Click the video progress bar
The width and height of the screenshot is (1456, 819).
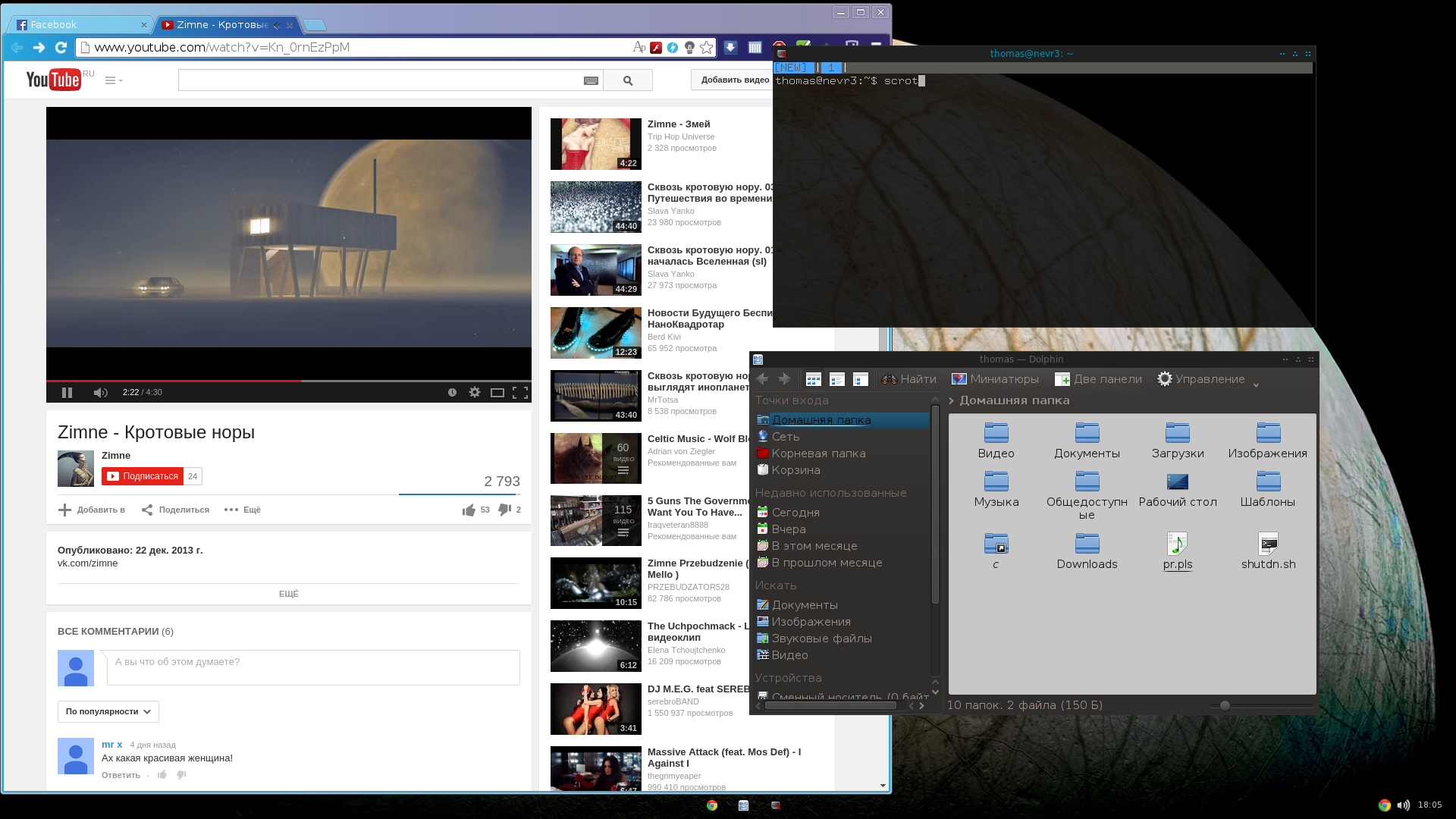(x=289, y=381)
